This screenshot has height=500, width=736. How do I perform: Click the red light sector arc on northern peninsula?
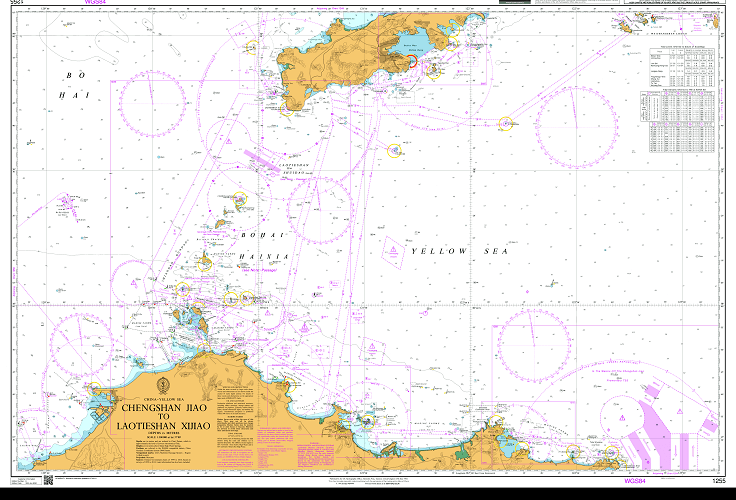[x=411, y=61]
